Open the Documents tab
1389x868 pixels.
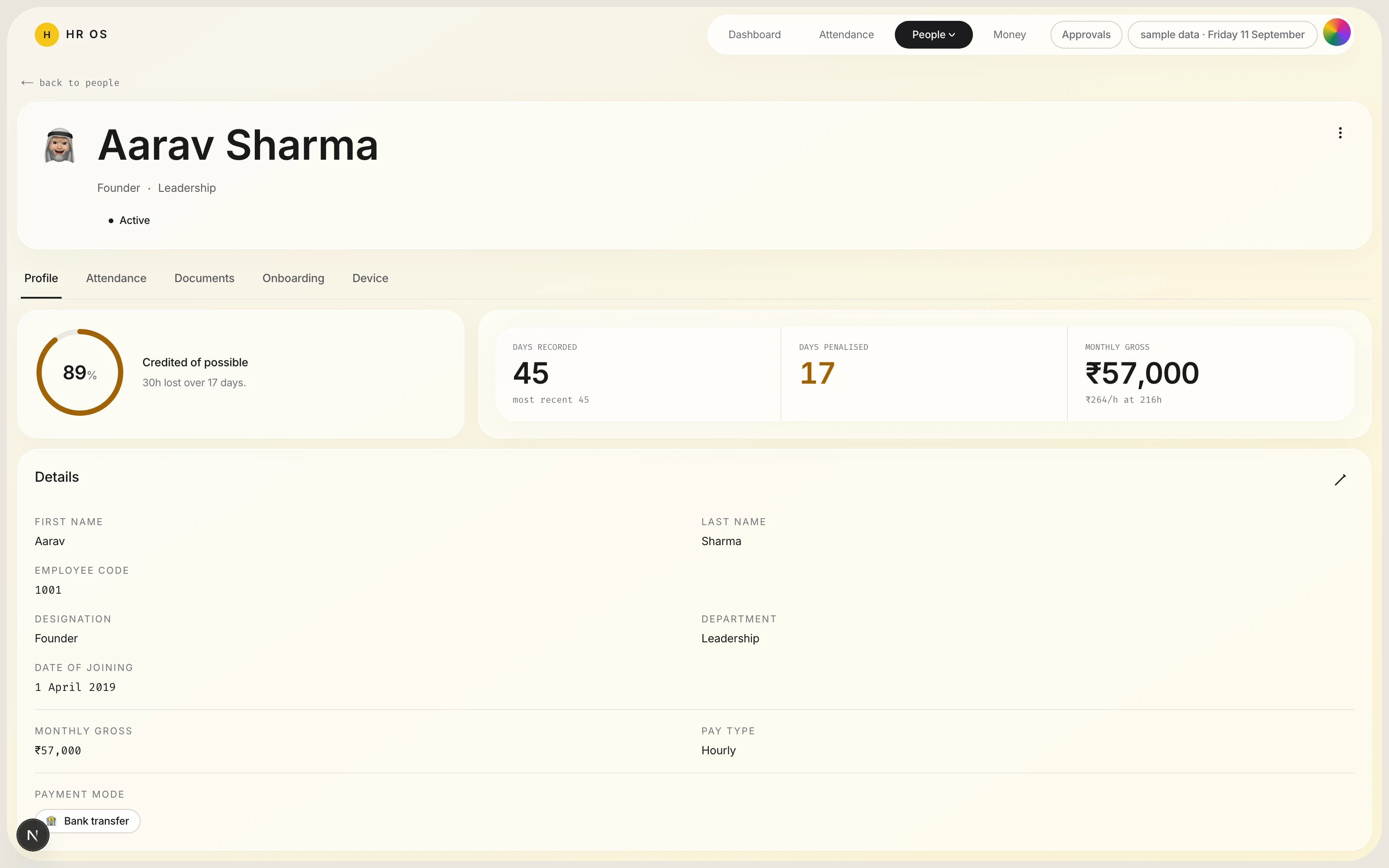pos(204,279)
